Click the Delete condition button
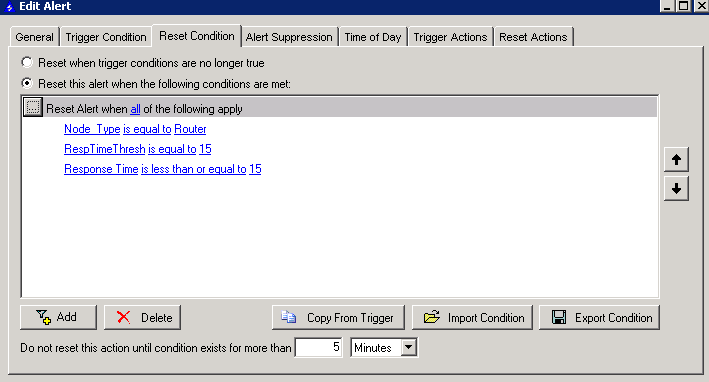The image size is (709, 382). point(142,317)
